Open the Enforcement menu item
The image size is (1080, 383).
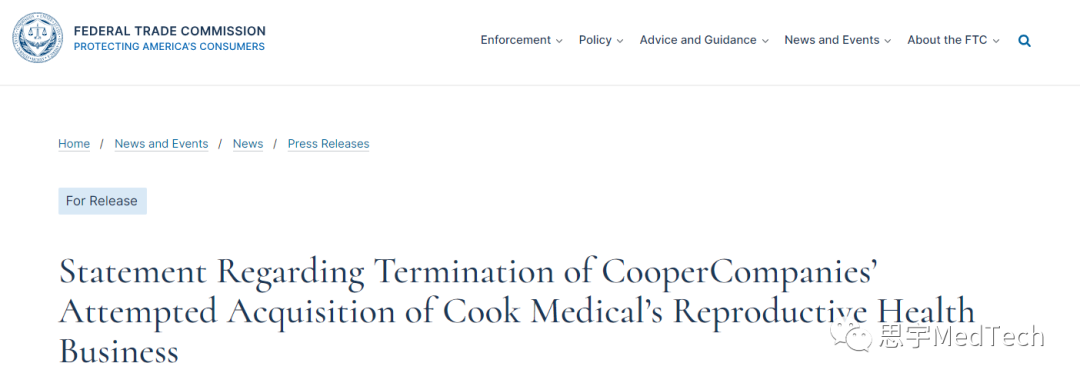(x=516, y=40)
